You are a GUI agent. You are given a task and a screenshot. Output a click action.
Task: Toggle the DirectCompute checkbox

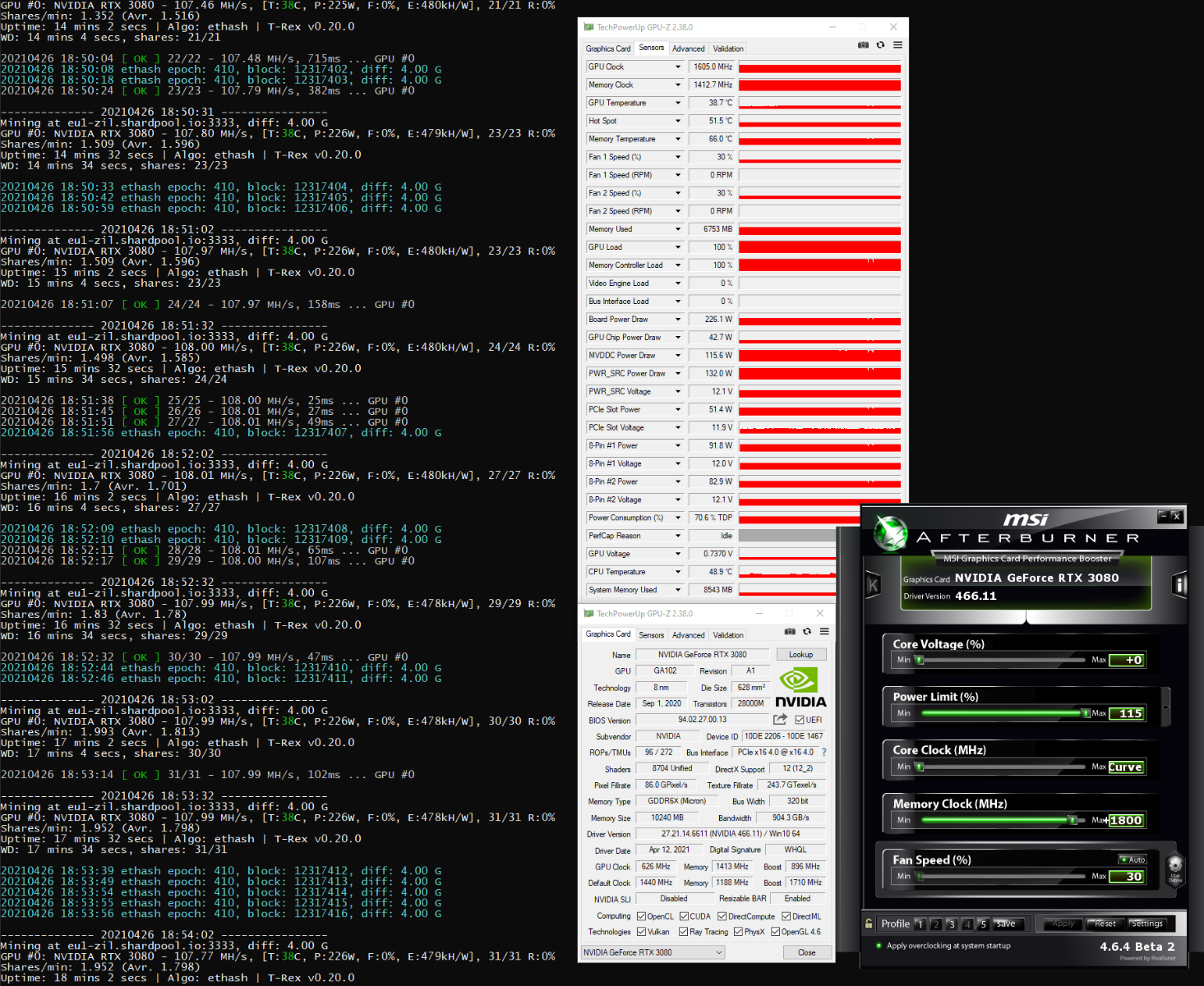(x=722, y=916)
